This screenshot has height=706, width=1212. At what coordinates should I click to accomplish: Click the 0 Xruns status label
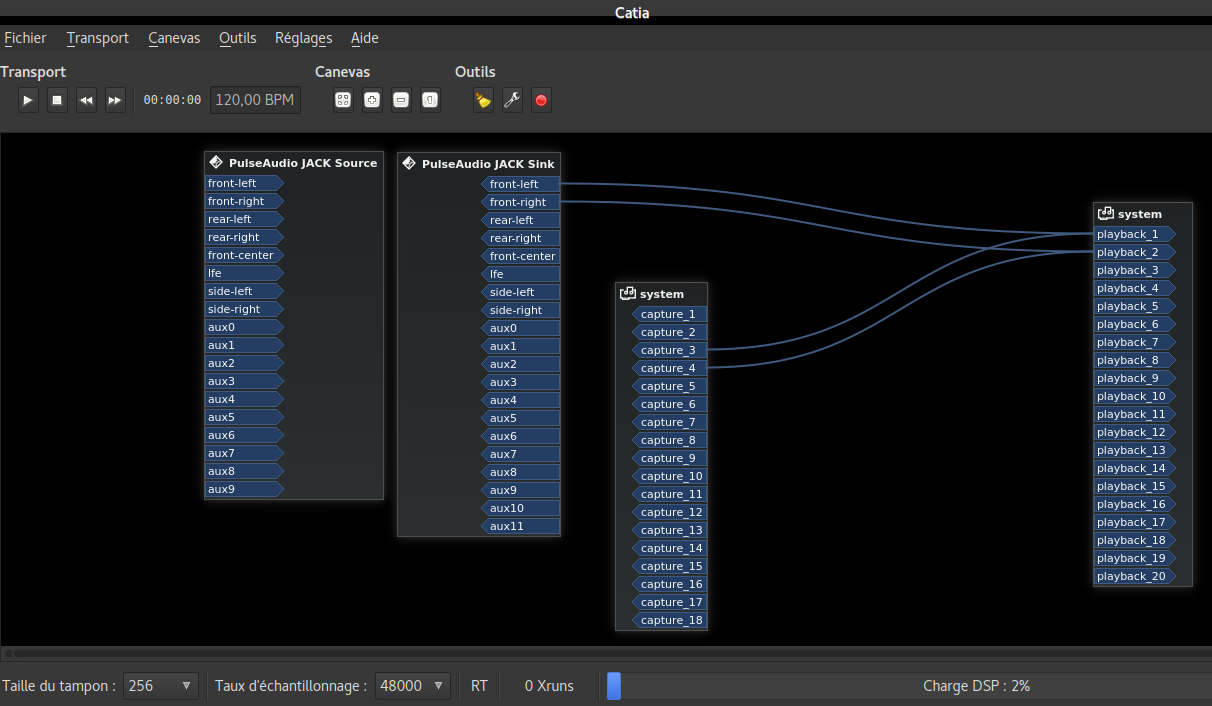549,686
